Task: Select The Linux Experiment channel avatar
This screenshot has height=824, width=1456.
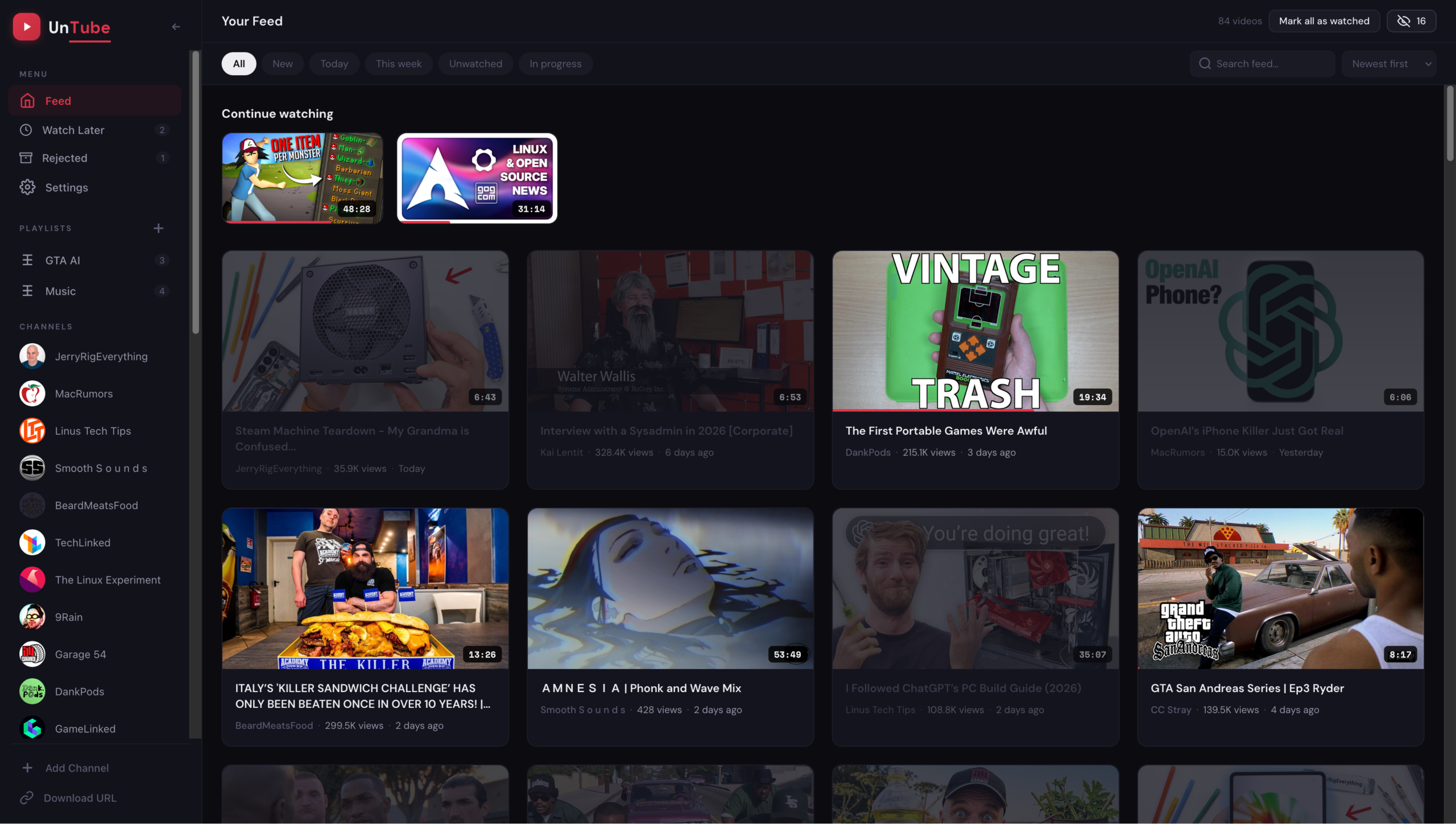Action: click(x=32, y=580)
